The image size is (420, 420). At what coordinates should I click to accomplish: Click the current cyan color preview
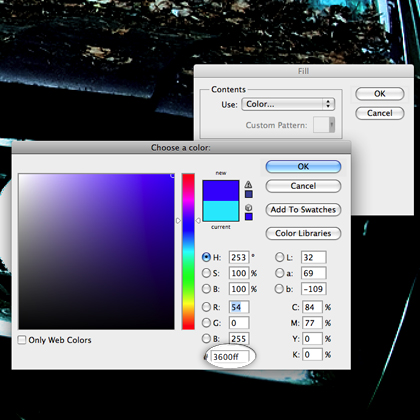[221, 211]
